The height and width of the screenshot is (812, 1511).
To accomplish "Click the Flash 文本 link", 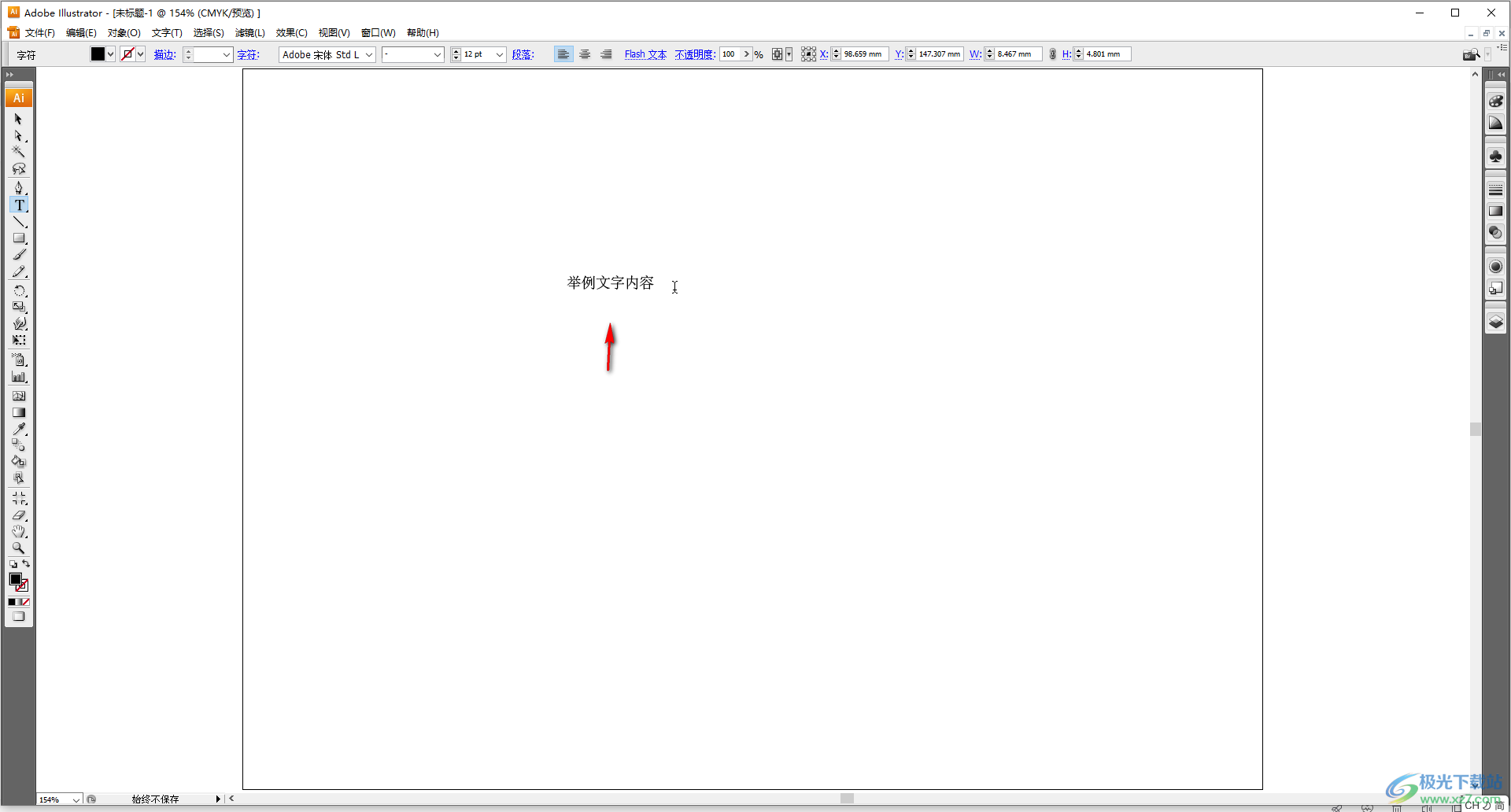I will (x=645, y=54).
